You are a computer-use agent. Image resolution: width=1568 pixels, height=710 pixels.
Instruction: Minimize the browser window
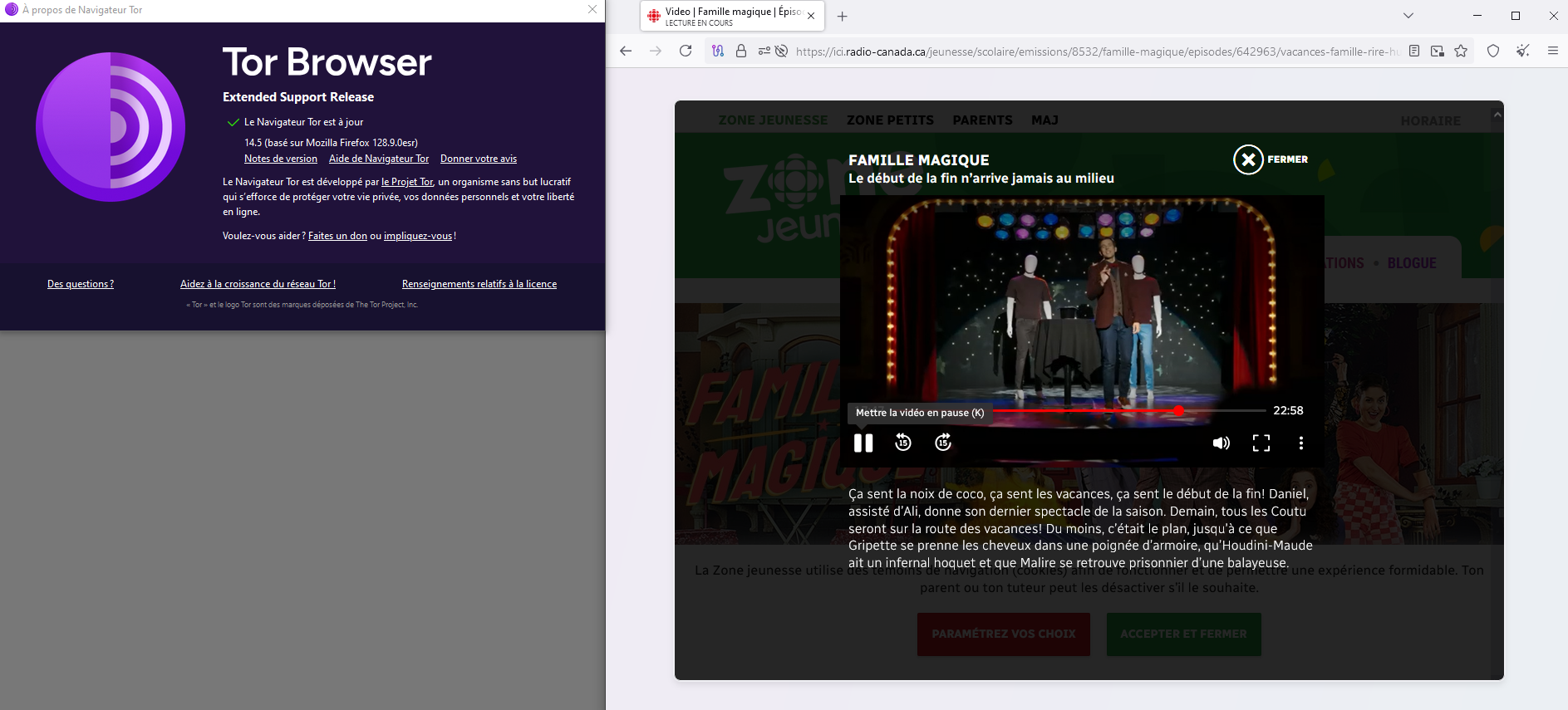point(1477,16)
